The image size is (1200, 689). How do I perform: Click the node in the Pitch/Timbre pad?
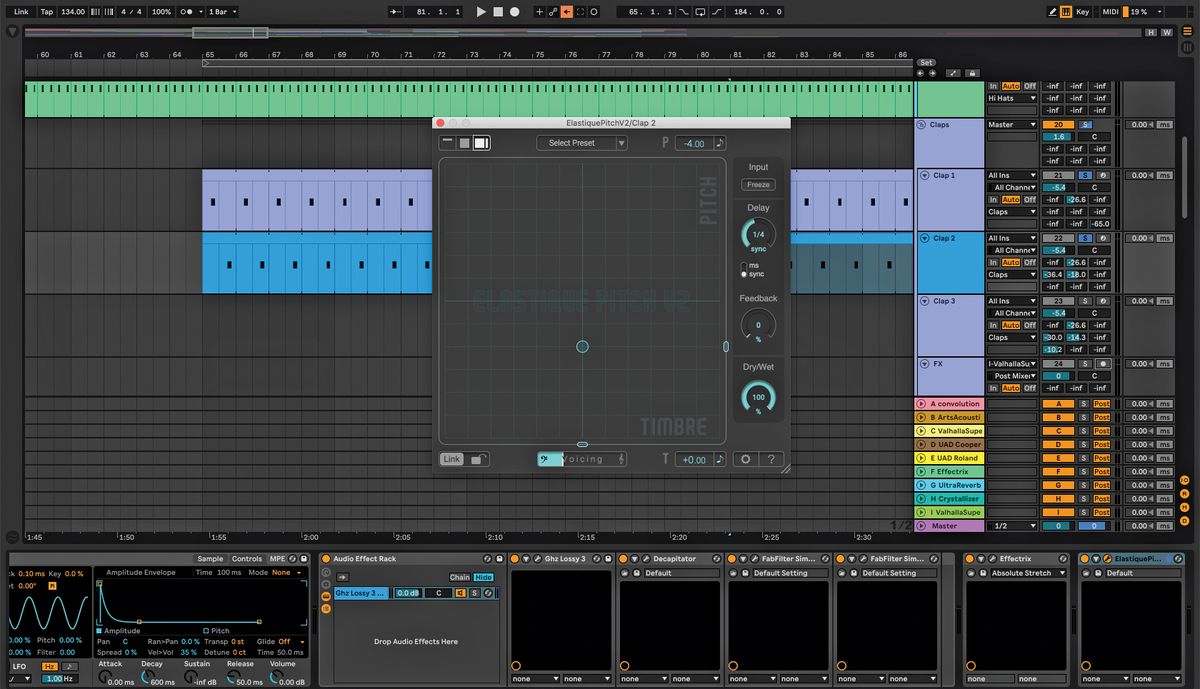click(583, 347)
